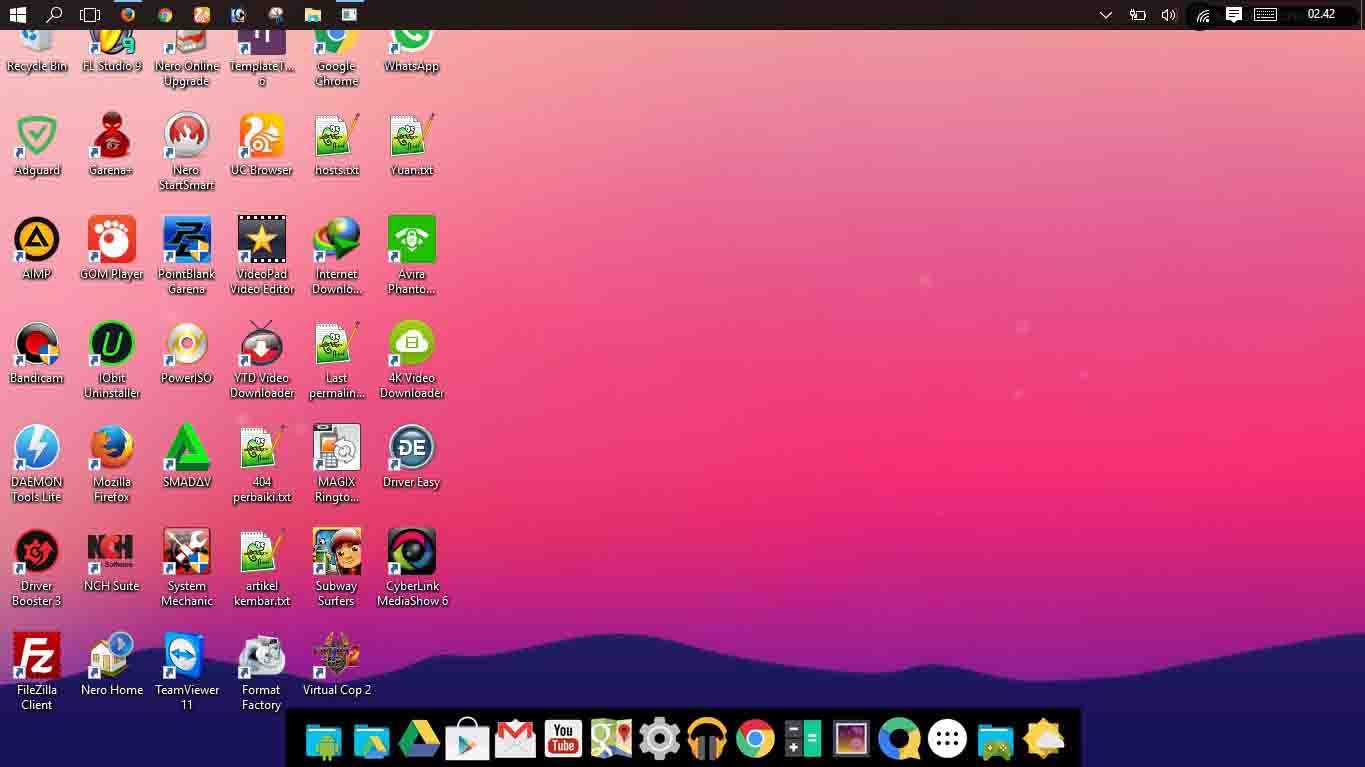Open the Driver Booster 3 shortcut
Screen dimensions: 1365x767
click(x=37, y=568)
